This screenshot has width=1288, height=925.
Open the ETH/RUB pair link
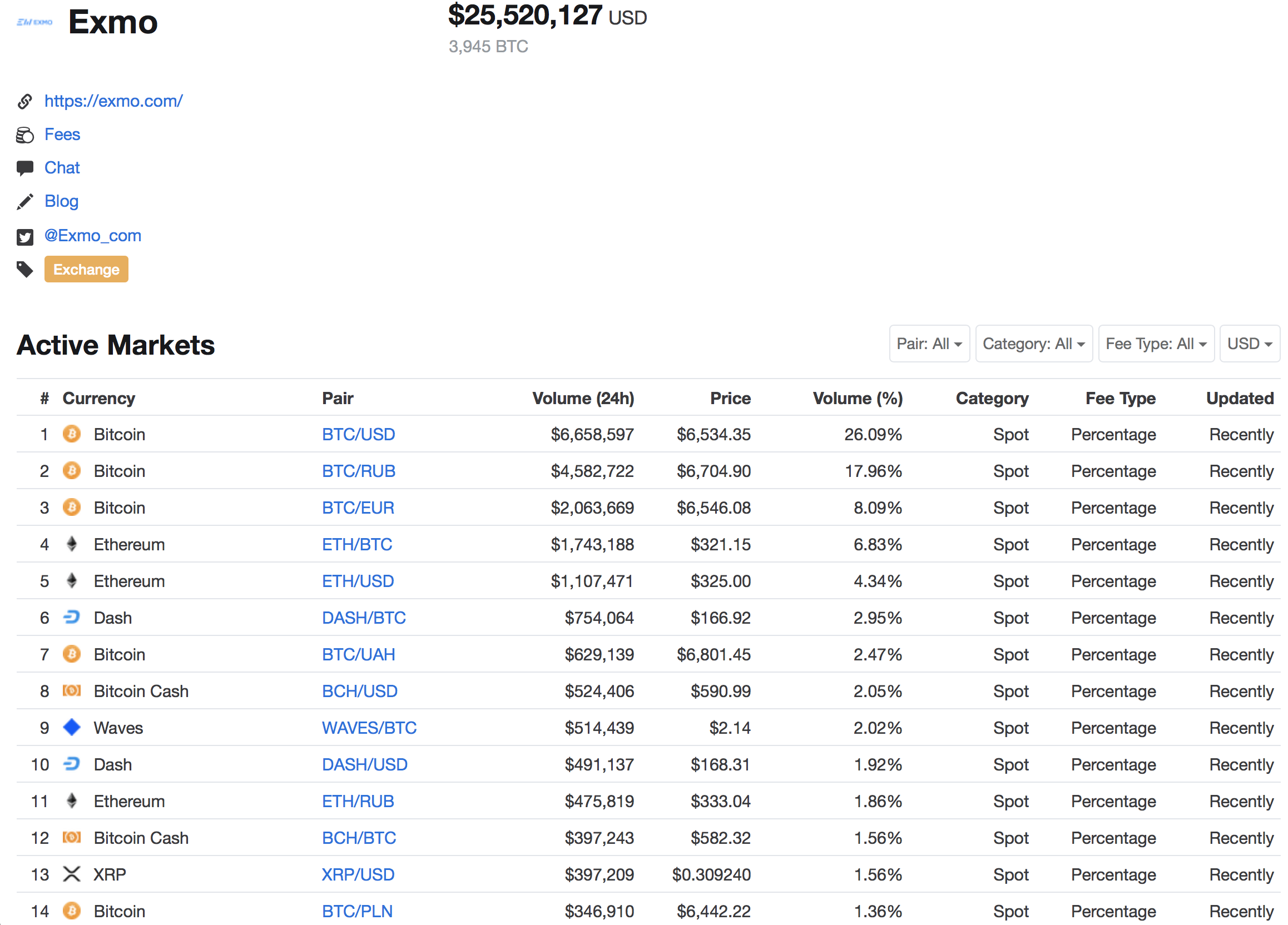[358, 801]
